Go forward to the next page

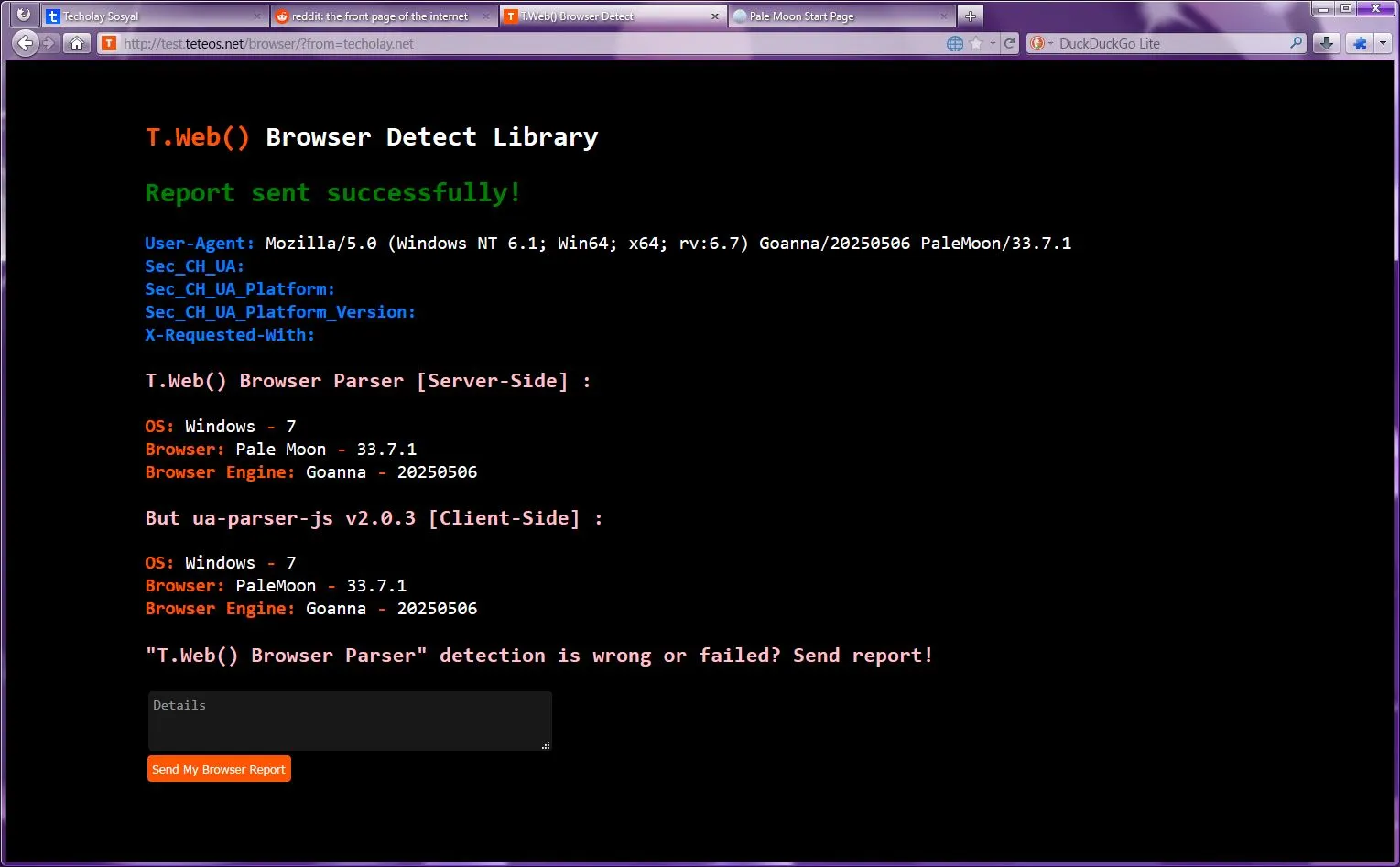(x=49, y=43)
